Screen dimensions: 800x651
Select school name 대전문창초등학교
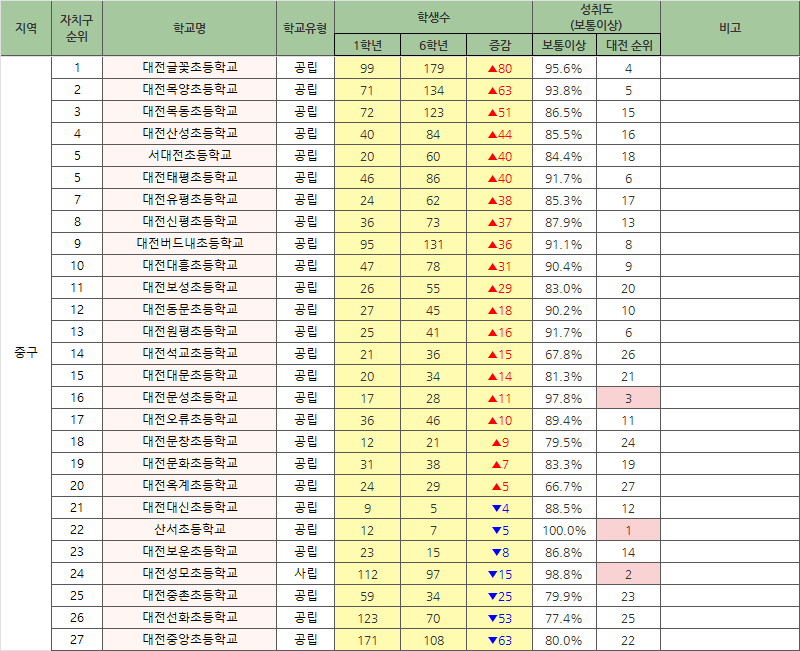tap(189, 441)
